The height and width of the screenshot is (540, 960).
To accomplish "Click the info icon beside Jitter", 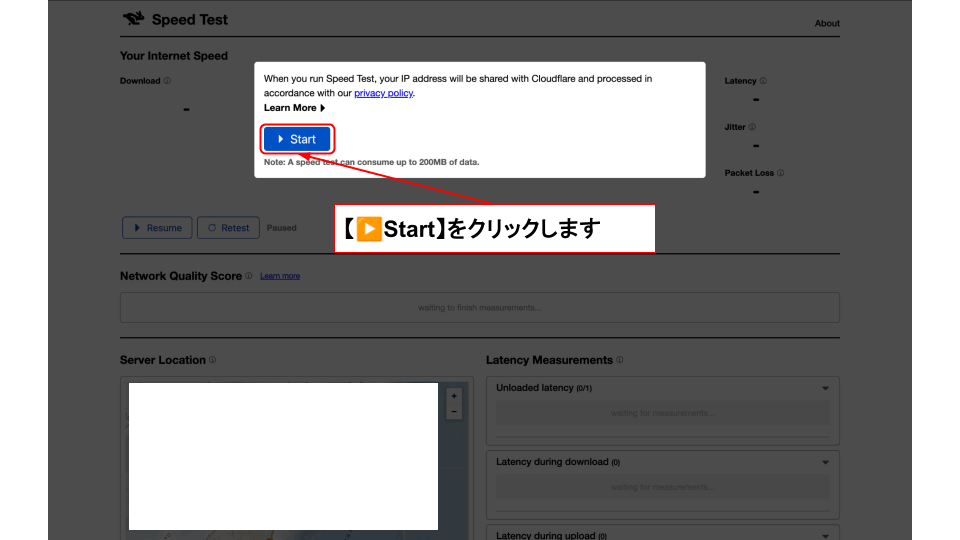I will pos(752,127).
